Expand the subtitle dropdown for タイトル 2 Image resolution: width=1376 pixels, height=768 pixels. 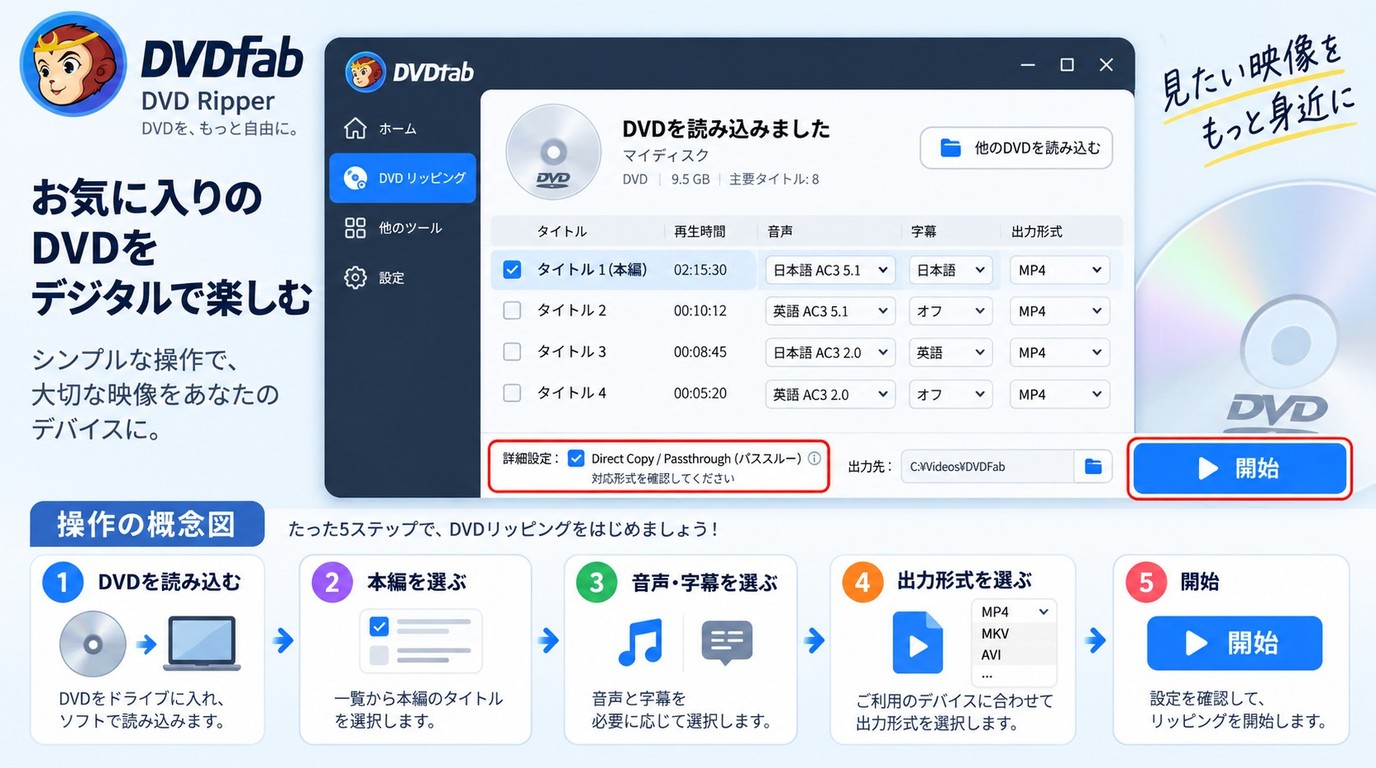(x=950, y=311)
